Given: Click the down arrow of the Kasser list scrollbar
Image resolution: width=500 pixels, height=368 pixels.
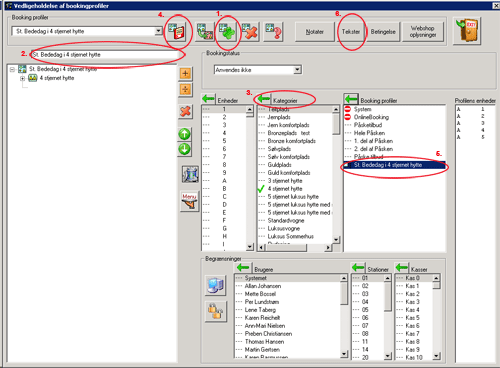Looking at the screenshot, I should (x=437, y=356).
